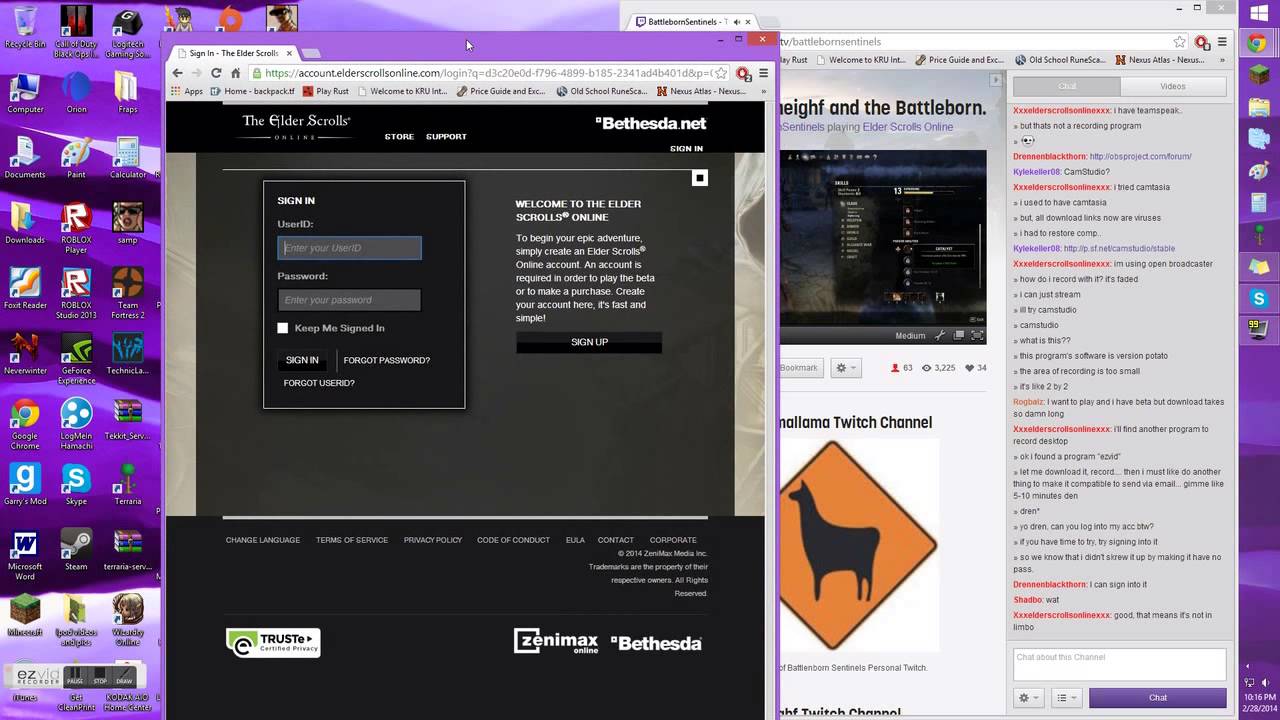Open the Recycle Bin desktop icon
The height and width of the screenshot is (720, 1280).
pyautogui.click(x=24, y=26)
